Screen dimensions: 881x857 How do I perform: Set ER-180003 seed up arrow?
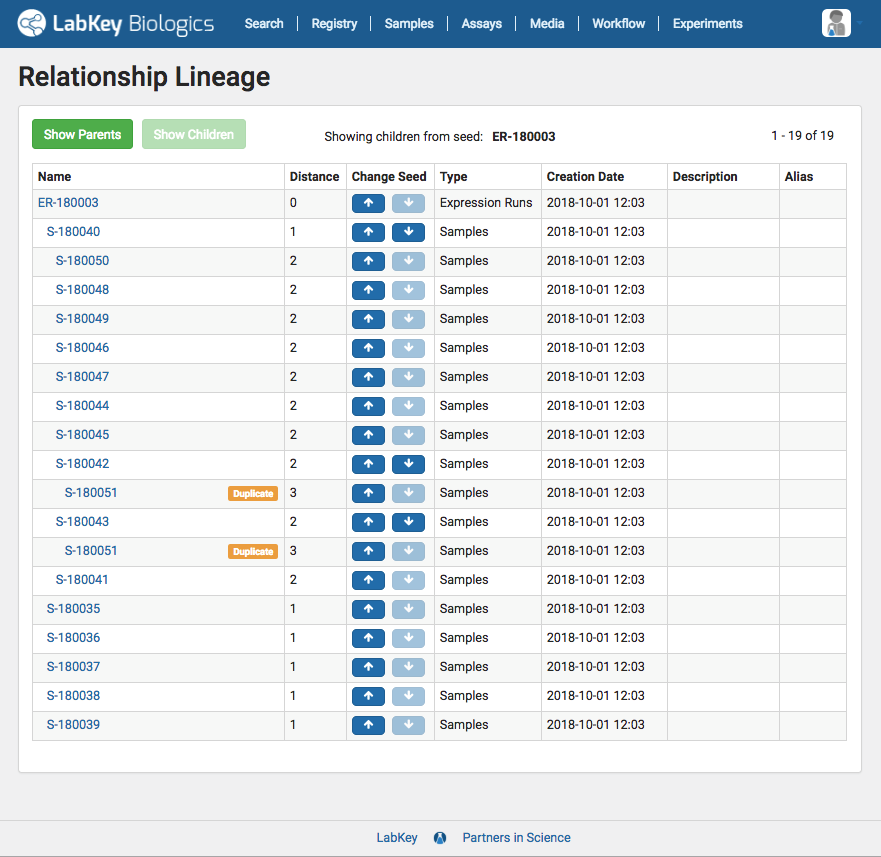click(368, 203)
